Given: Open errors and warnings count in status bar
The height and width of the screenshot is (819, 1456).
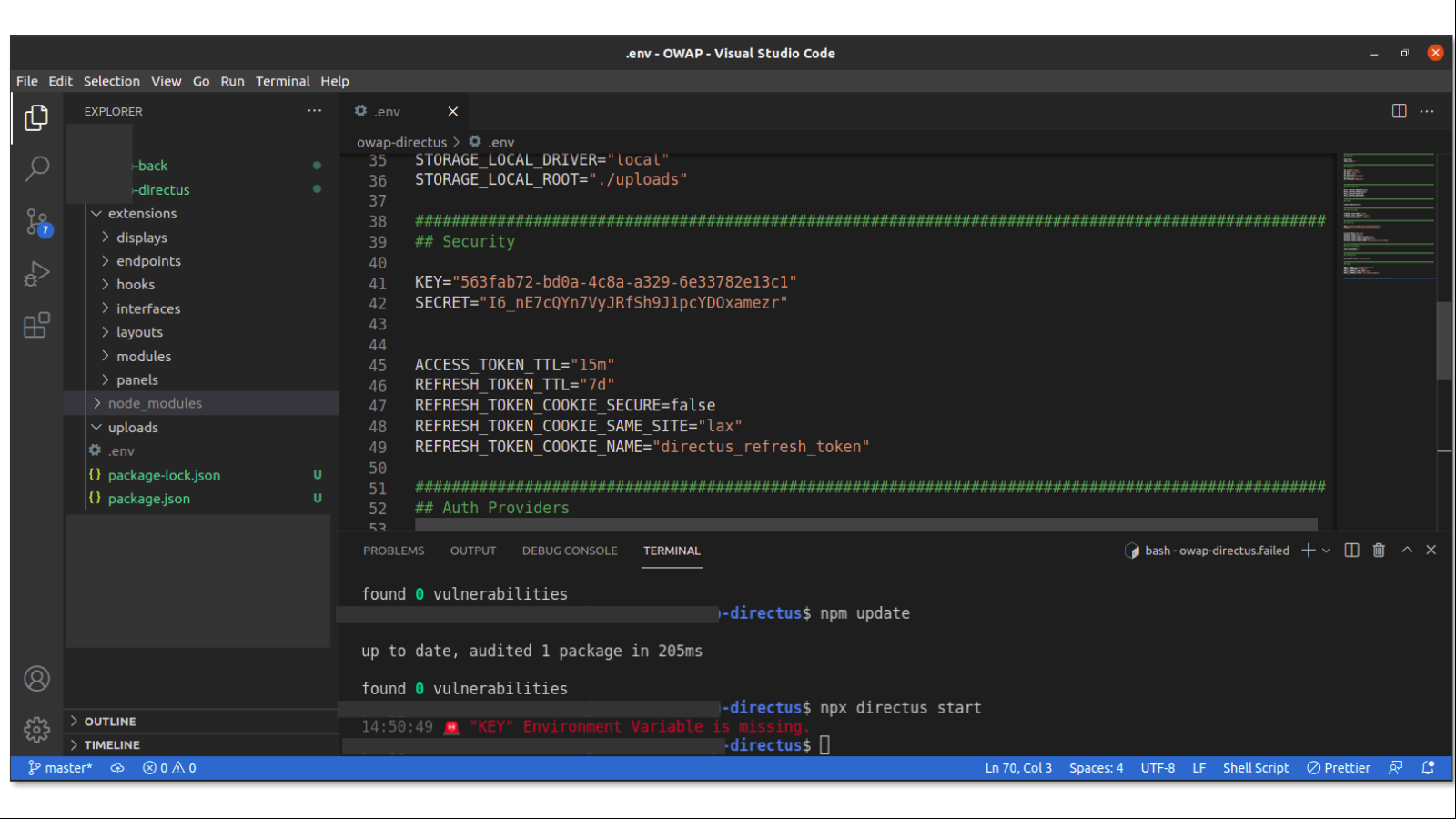Looking at the screenshot, I should click(x=169, y=768).
